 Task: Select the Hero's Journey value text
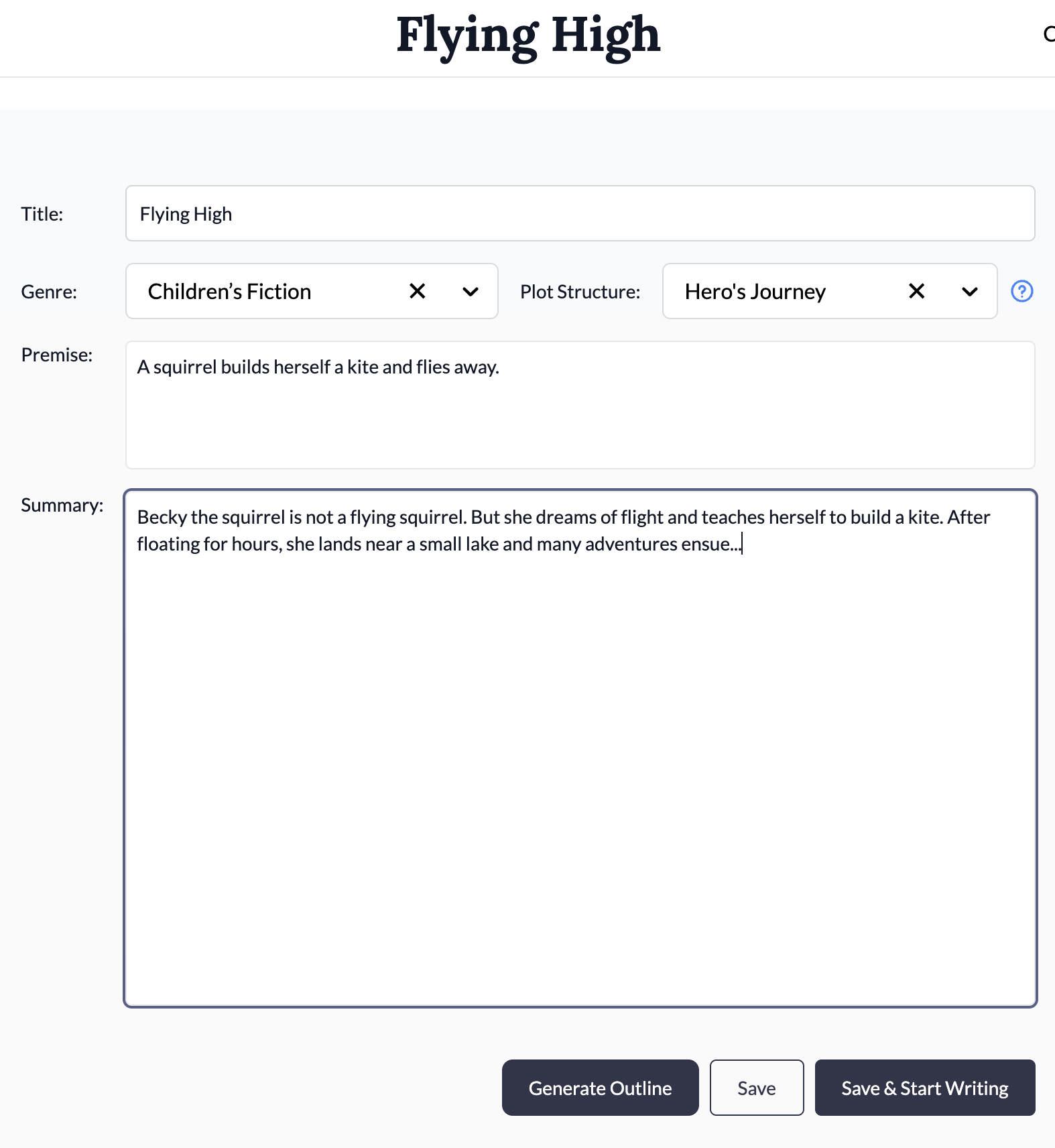click(755, 291)
